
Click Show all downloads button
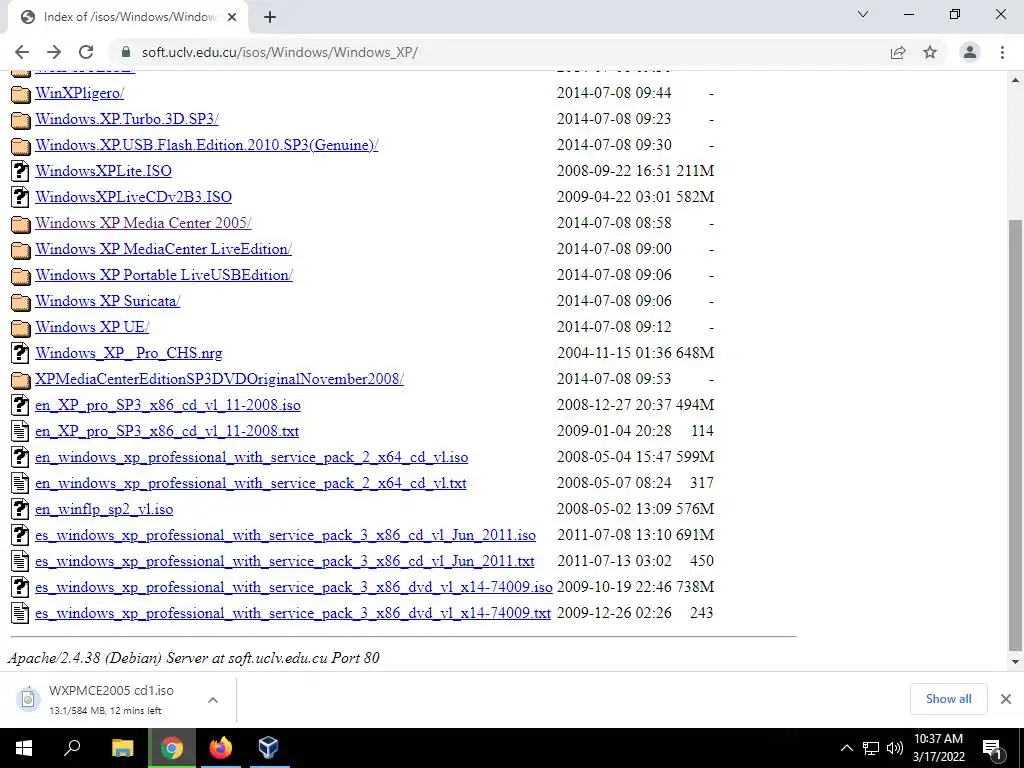pos(948,699)
